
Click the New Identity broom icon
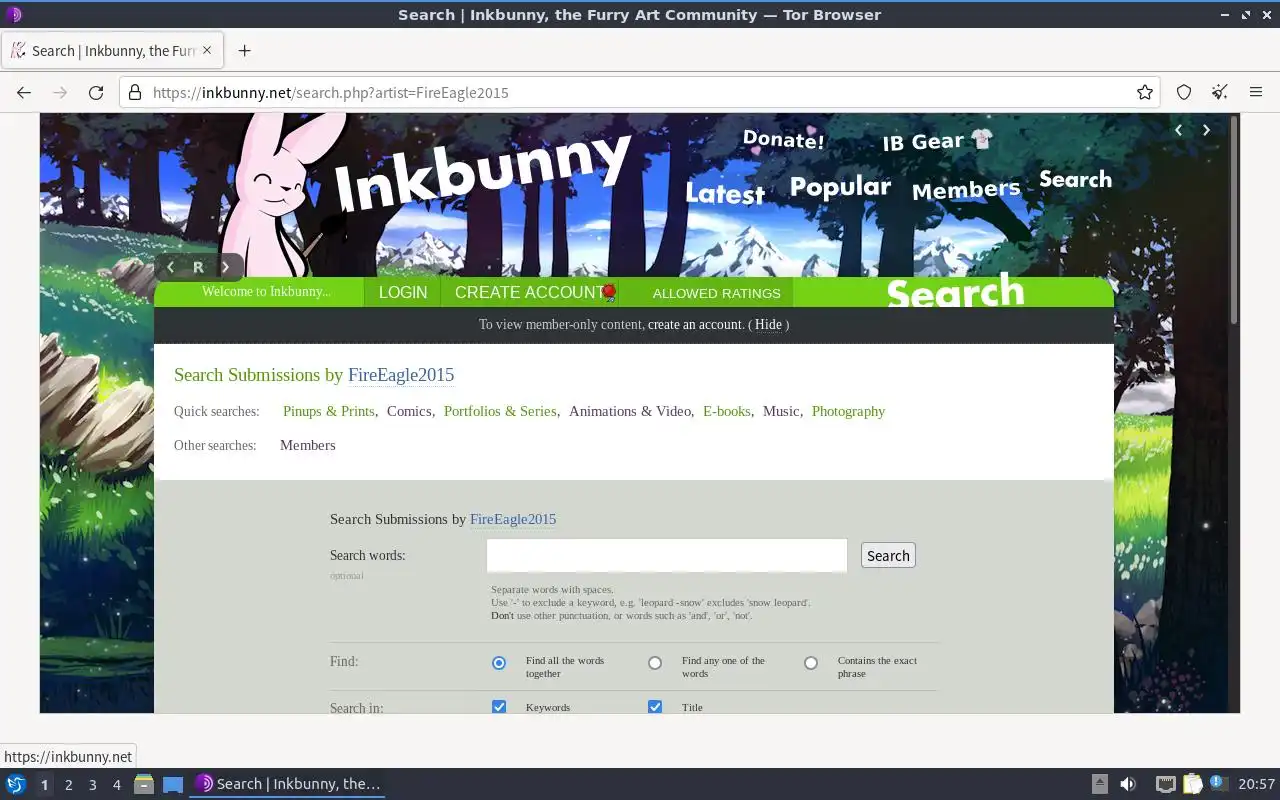(x=1220, y=92)
